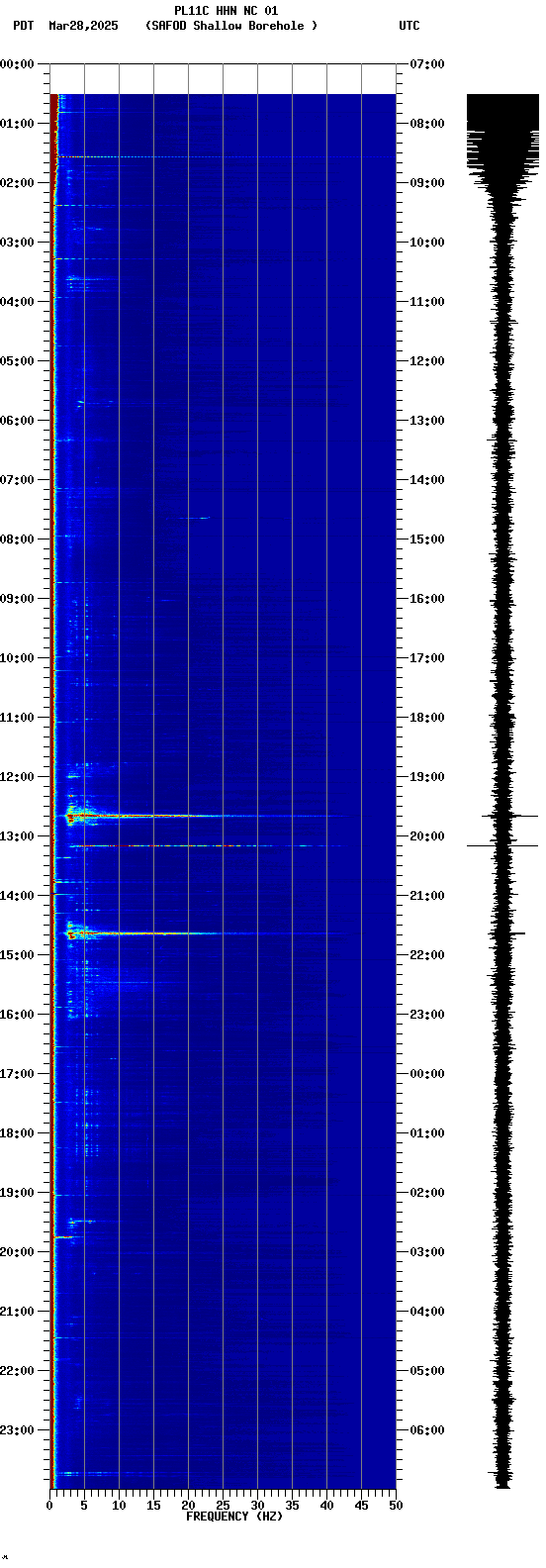This screenshot has width=546, height=1568.
Task: Click the date label 'Mar28,2025'
Action: tap(83, 26)
